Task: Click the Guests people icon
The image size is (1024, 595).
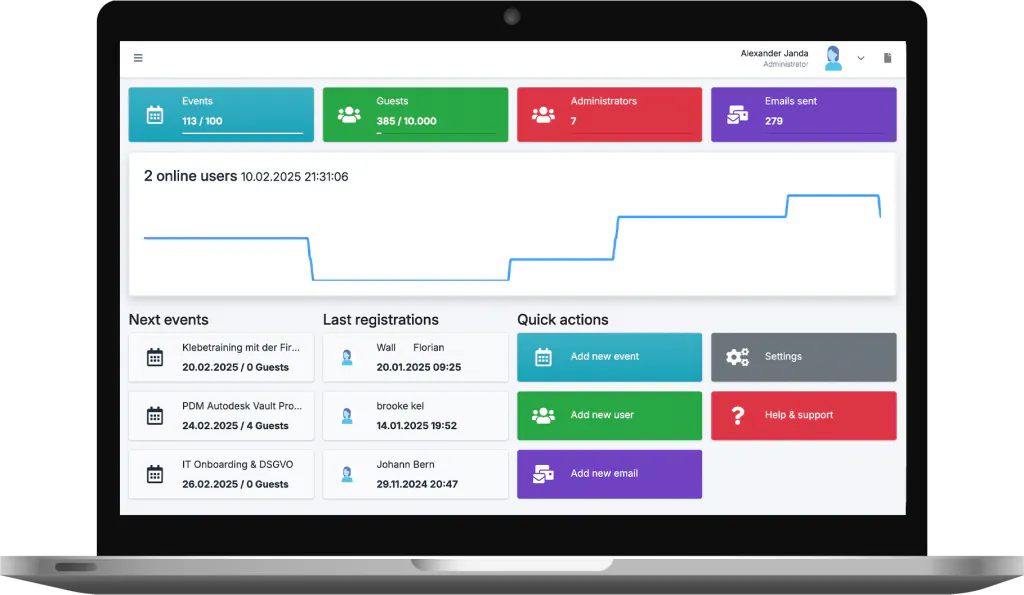Action: pos(349,115)
